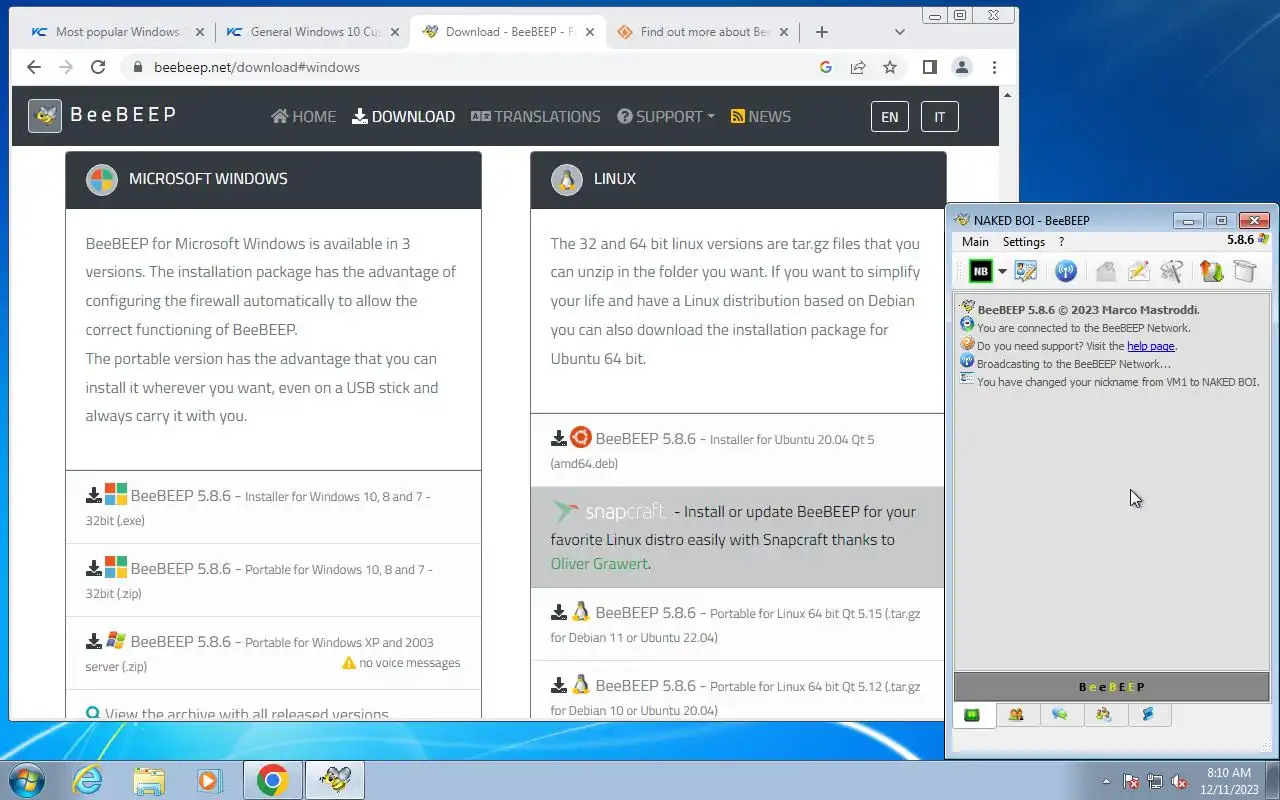Click the Microsoft Windows logo in card header
The width and height of the screenshot is (1280, 800).
pos(101,180)
